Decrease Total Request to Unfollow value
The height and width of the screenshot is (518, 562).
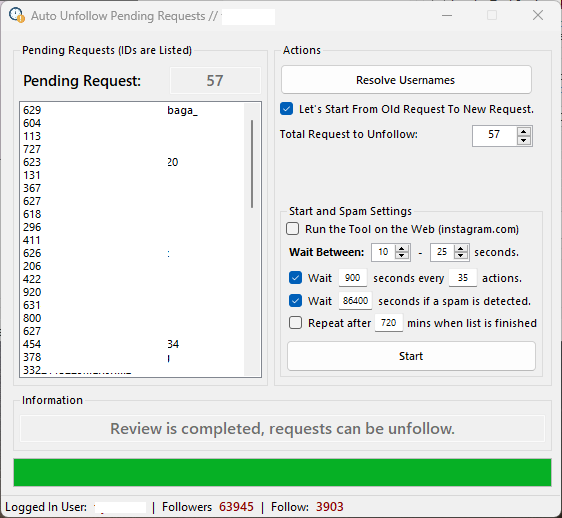pyautogui.click(x=524, y=140)
